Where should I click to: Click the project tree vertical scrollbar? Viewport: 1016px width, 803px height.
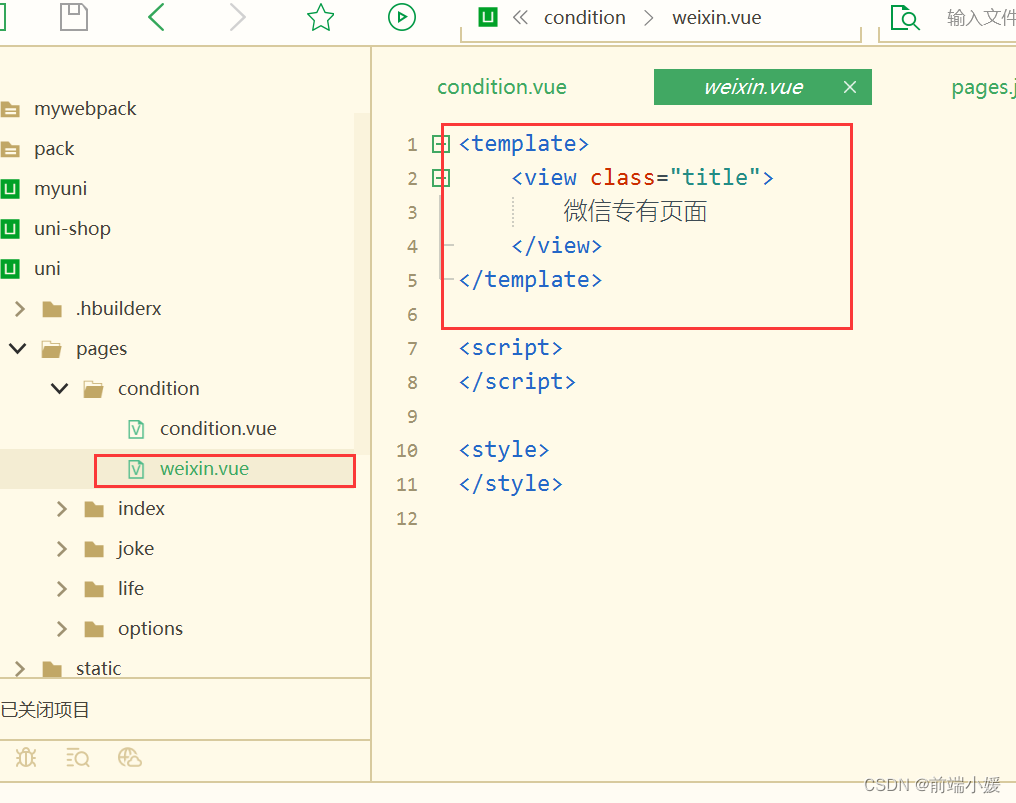tap(362, 282)
